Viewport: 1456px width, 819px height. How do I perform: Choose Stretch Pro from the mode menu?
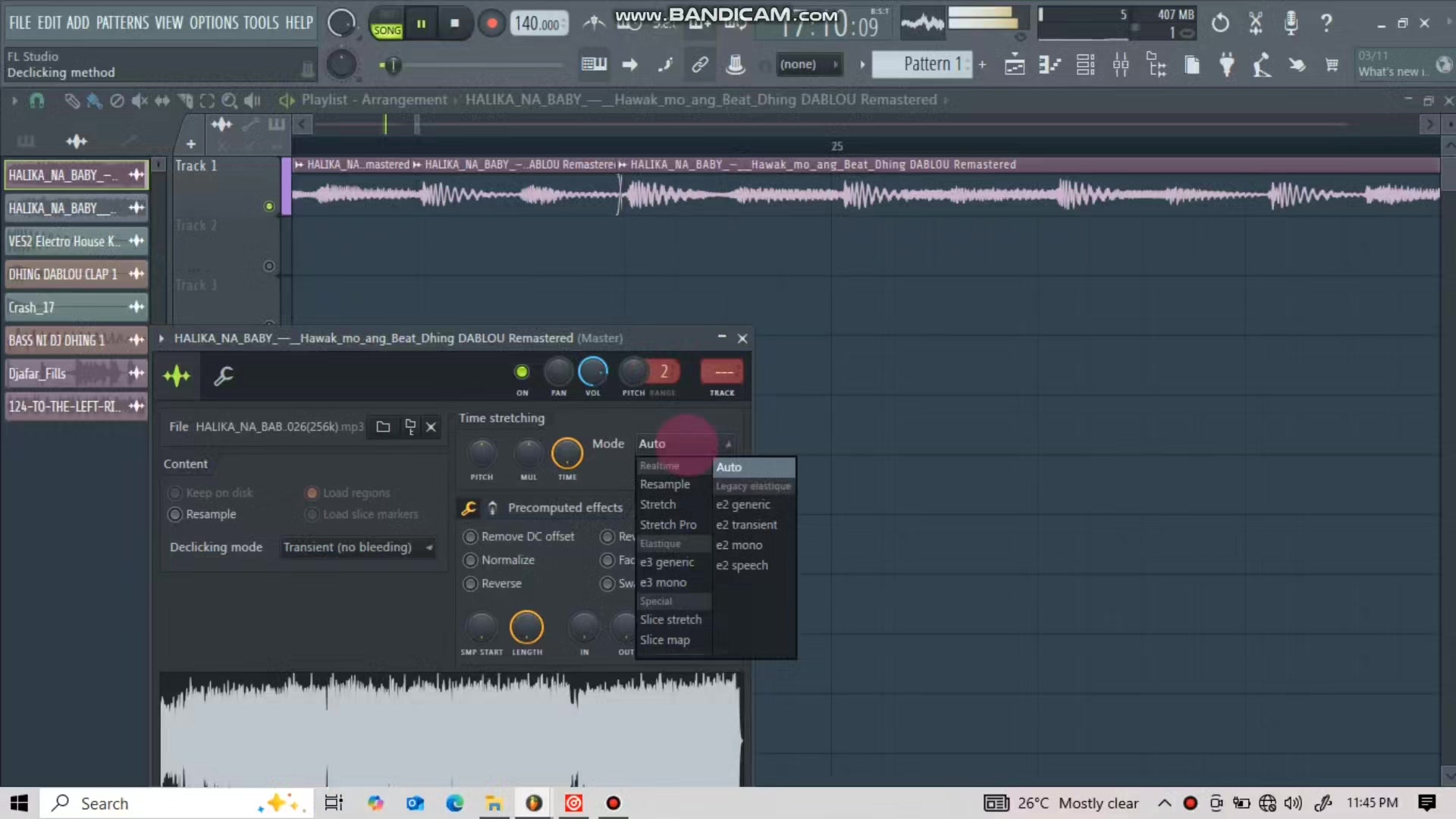pos(668,524)
